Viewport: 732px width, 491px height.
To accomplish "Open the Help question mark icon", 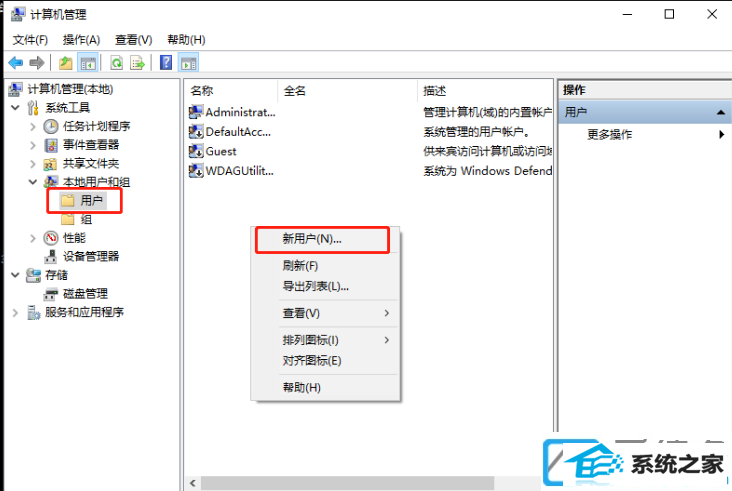I will 166,63.
